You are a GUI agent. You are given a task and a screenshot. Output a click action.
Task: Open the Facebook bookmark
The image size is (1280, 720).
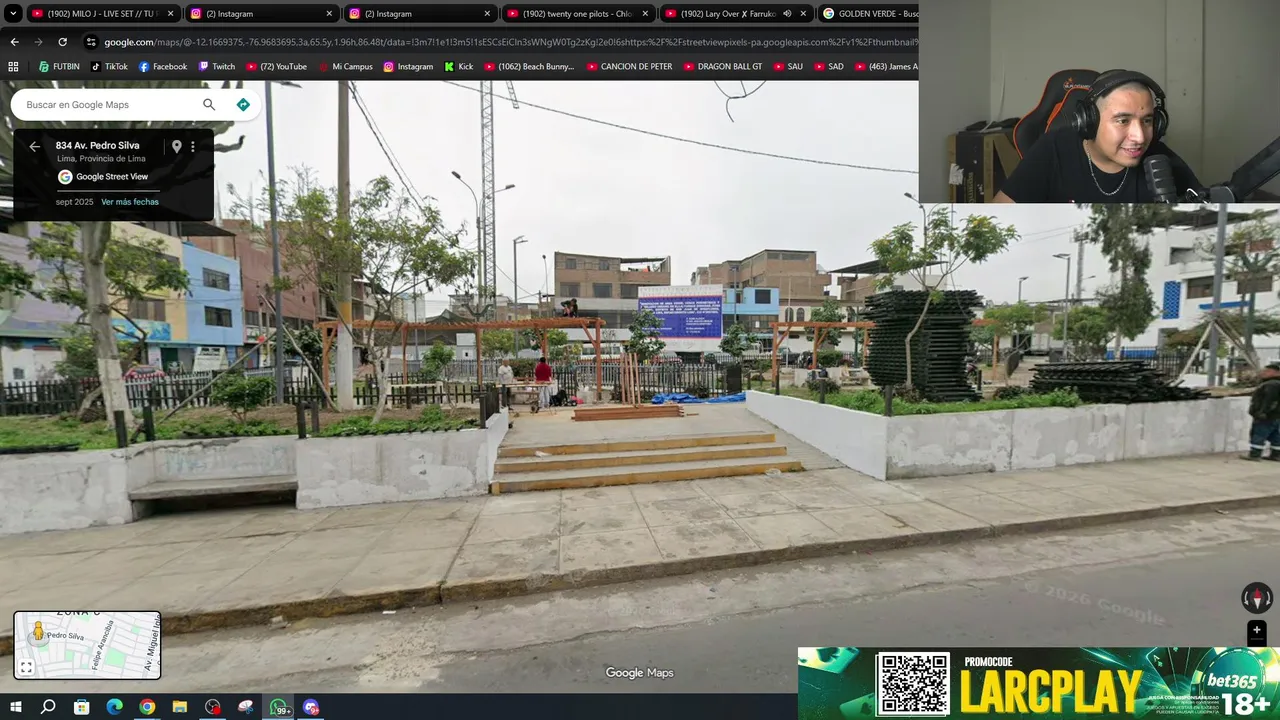pos(163,66)
